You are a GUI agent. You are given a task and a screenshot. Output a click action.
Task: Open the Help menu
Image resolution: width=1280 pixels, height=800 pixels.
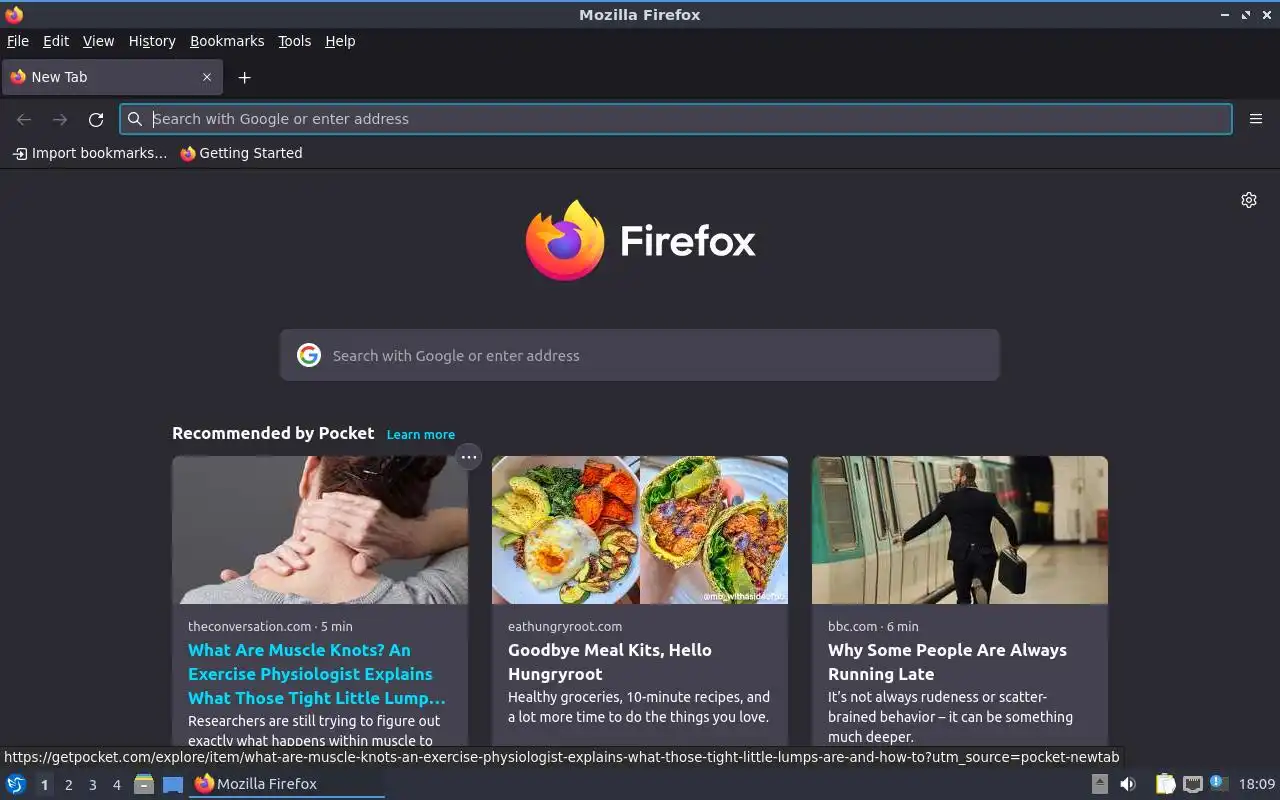[x=340, y=41]
